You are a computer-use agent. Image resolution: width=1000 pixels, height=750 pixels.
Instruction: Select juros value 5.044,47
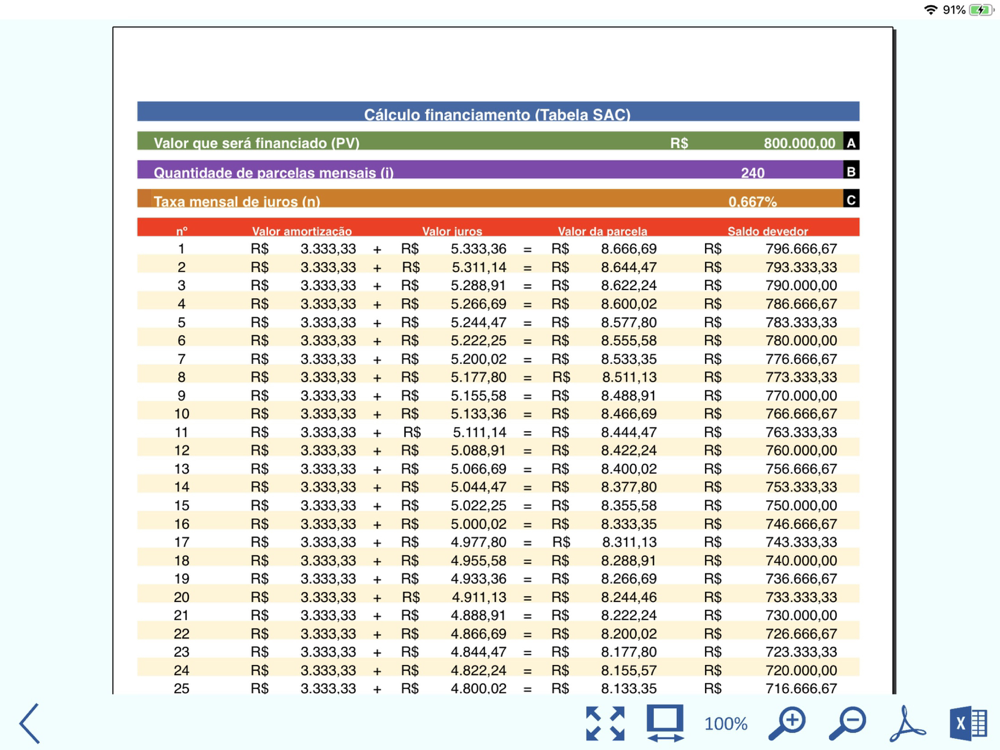pos(478,487)
